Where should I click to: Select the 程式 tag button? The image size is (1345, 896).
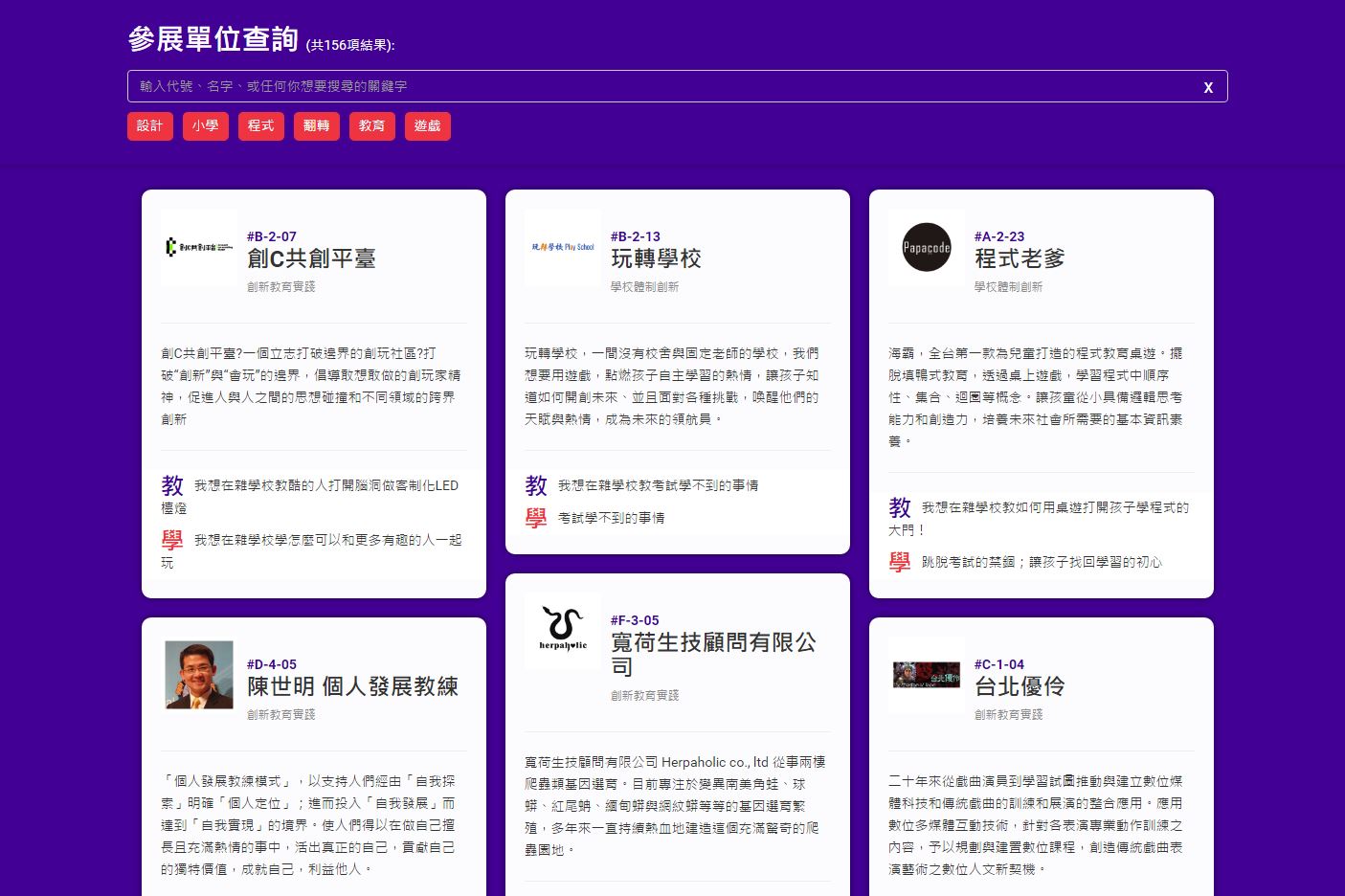click(261, 126)
